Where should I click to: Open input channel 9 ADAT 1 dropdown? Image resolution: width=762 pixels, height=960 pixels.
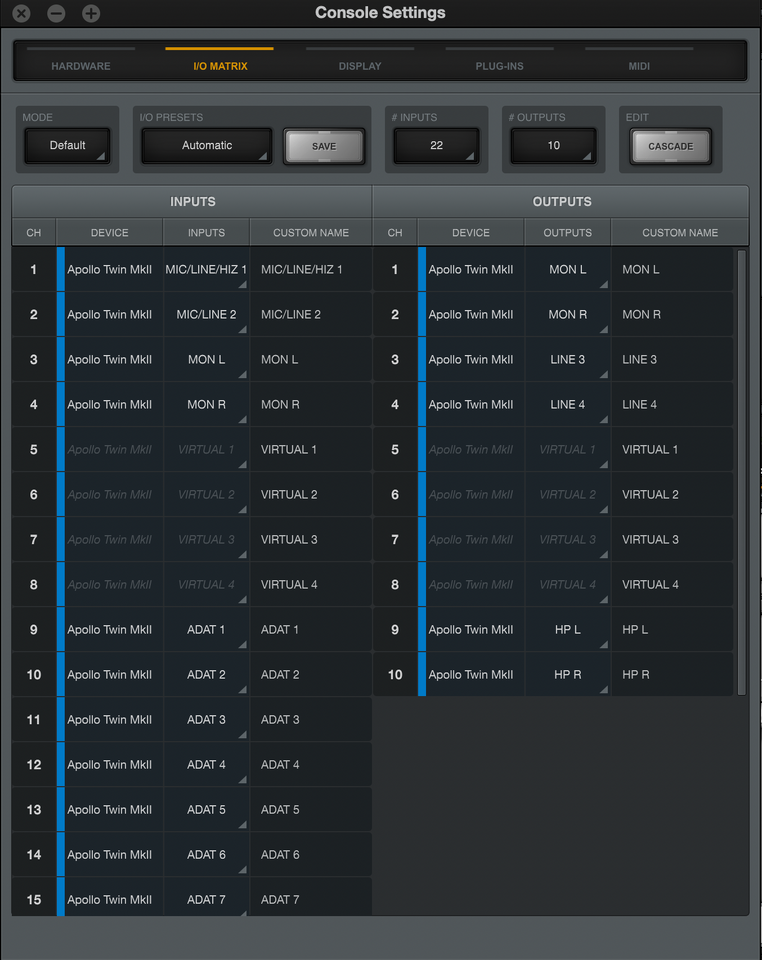click(x=206, y=629)
